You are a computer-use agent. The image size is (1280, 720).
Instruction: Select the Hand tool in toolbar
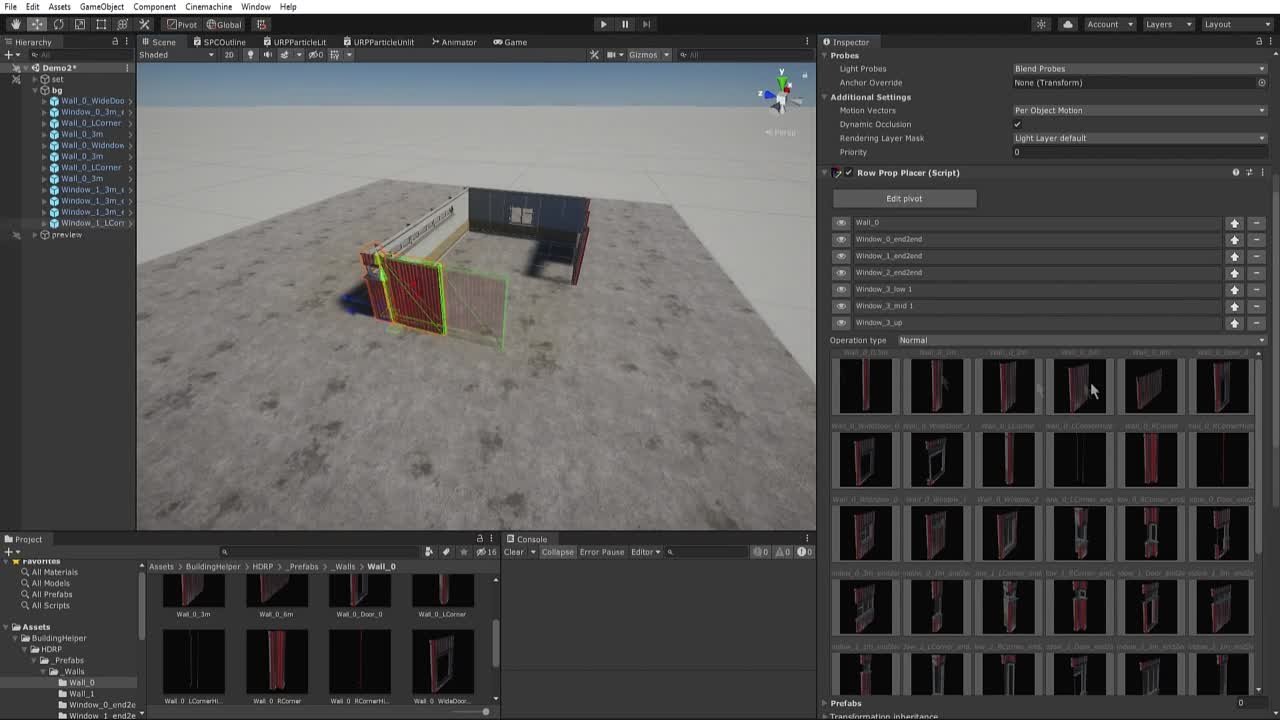click(15, 24)
